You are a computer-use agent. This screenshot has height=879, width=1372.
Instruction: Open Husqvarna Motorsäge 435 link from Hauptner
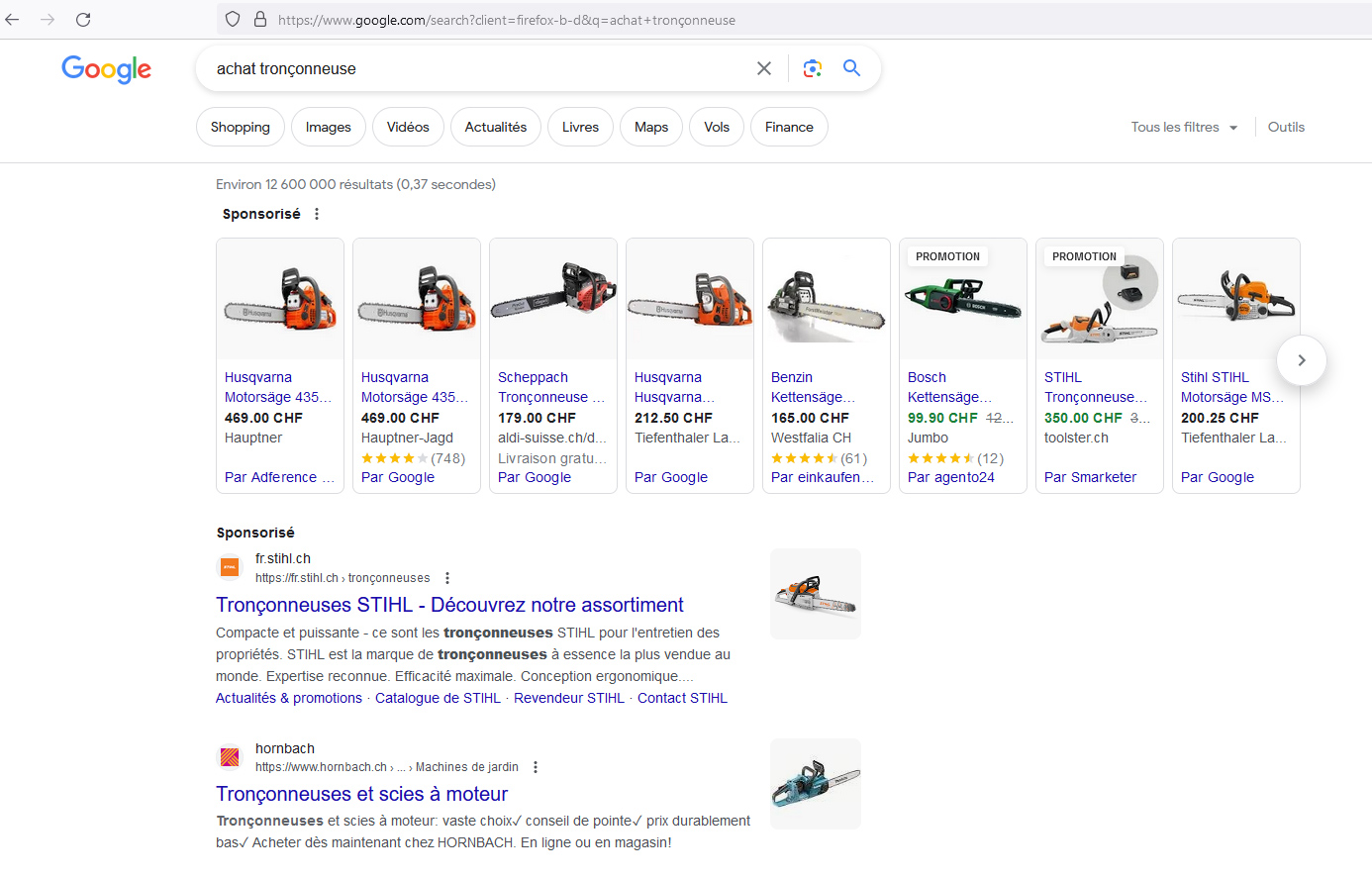coord(278,387)
